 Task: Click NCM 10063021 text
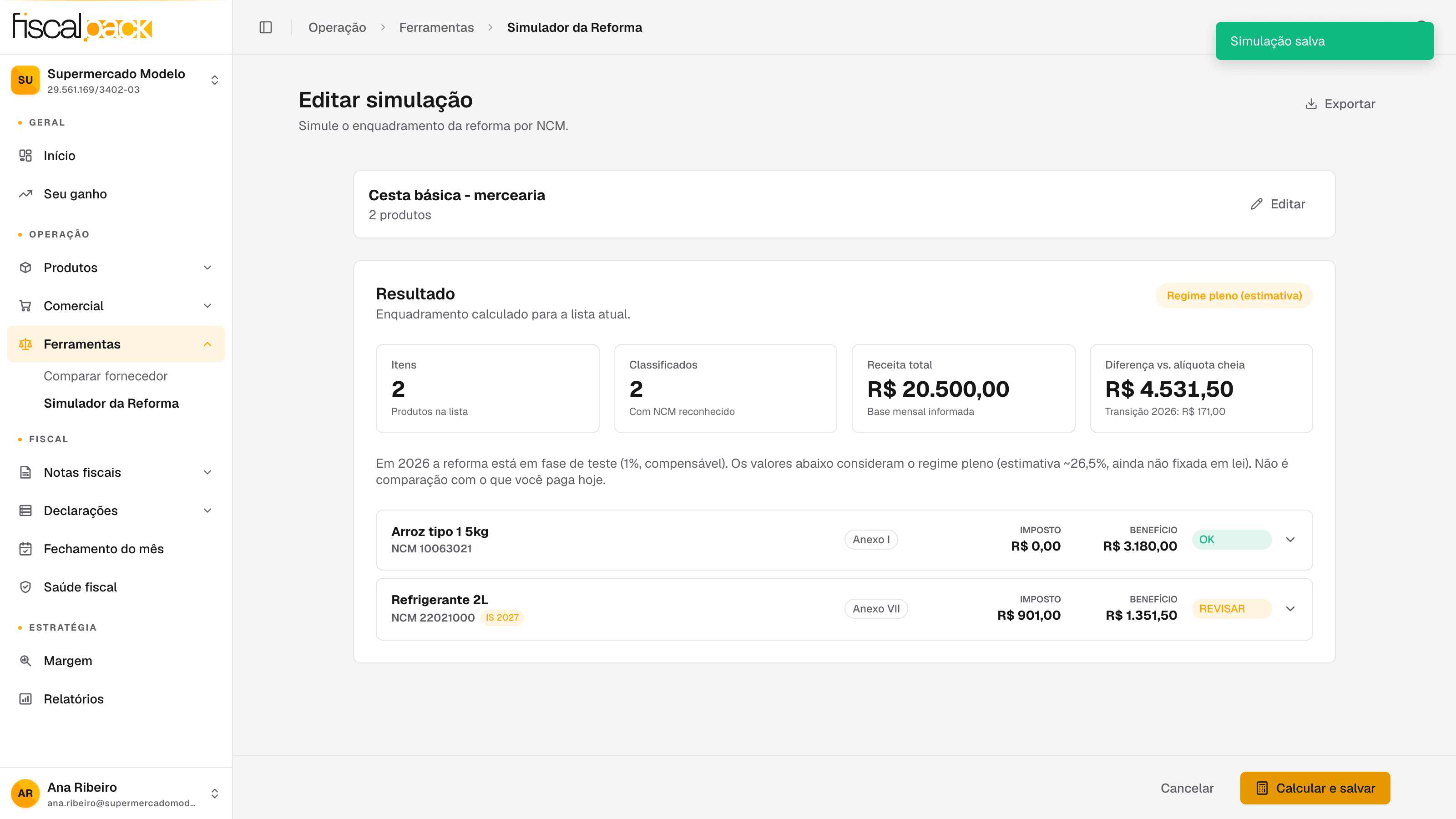tap(431, 548)
